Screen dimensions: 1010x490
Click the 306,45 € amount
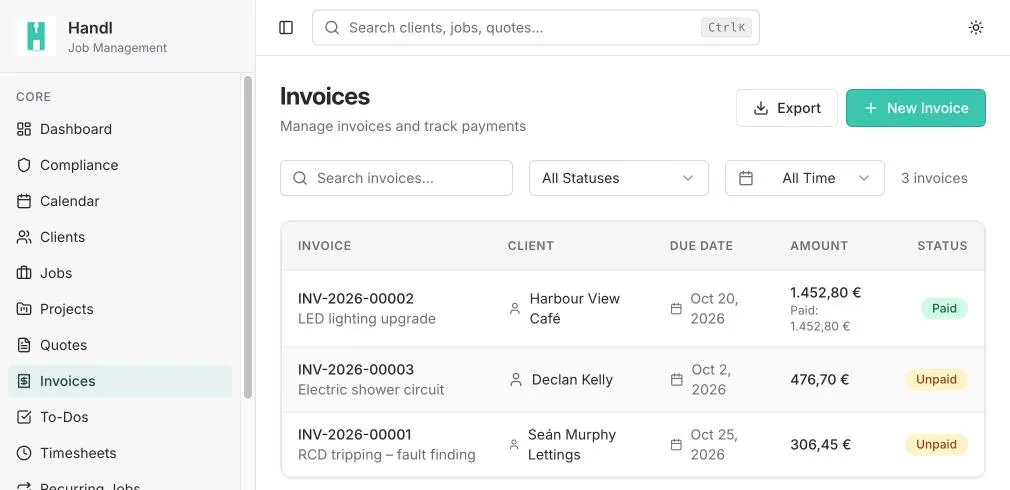[821, 444]
